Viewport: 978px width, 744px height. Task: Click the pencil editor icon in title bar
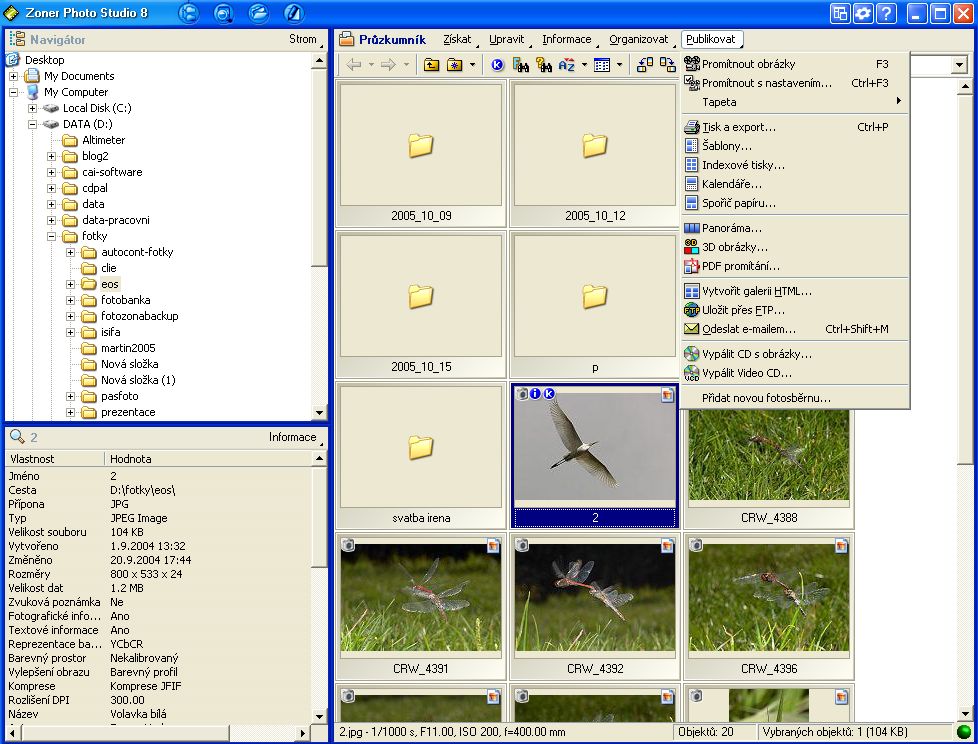pyautogui.click(x=293, y=13)
